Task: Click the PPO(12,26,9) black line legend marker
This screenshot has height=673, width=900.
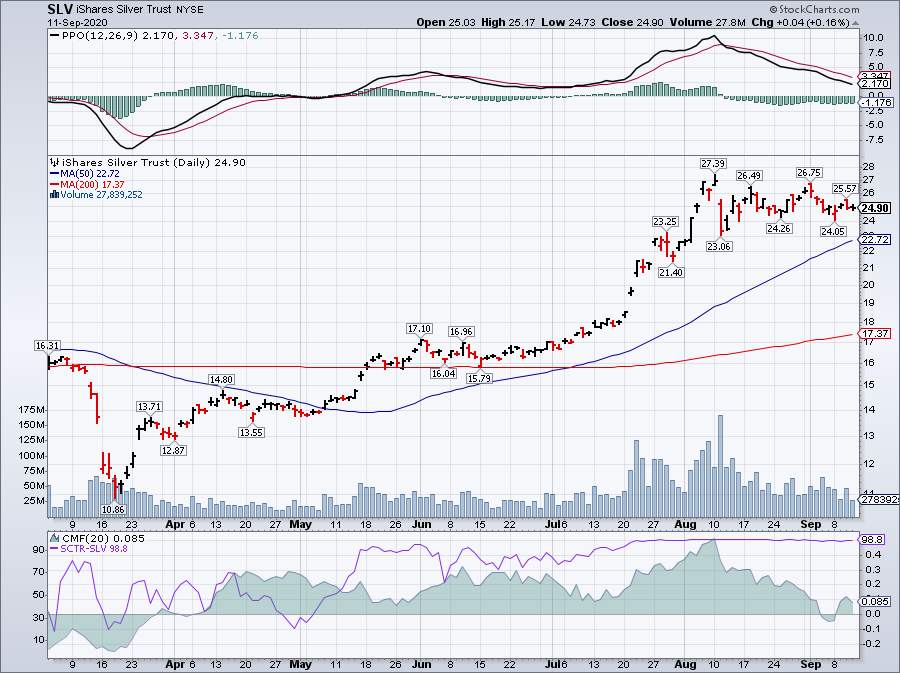Action: pyautogui.click(x=55, y=36)
